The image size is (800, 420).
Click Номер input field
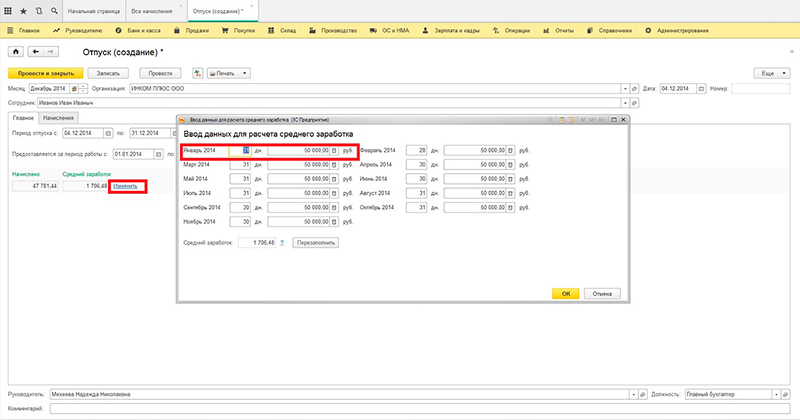click(x=761, y=89)
